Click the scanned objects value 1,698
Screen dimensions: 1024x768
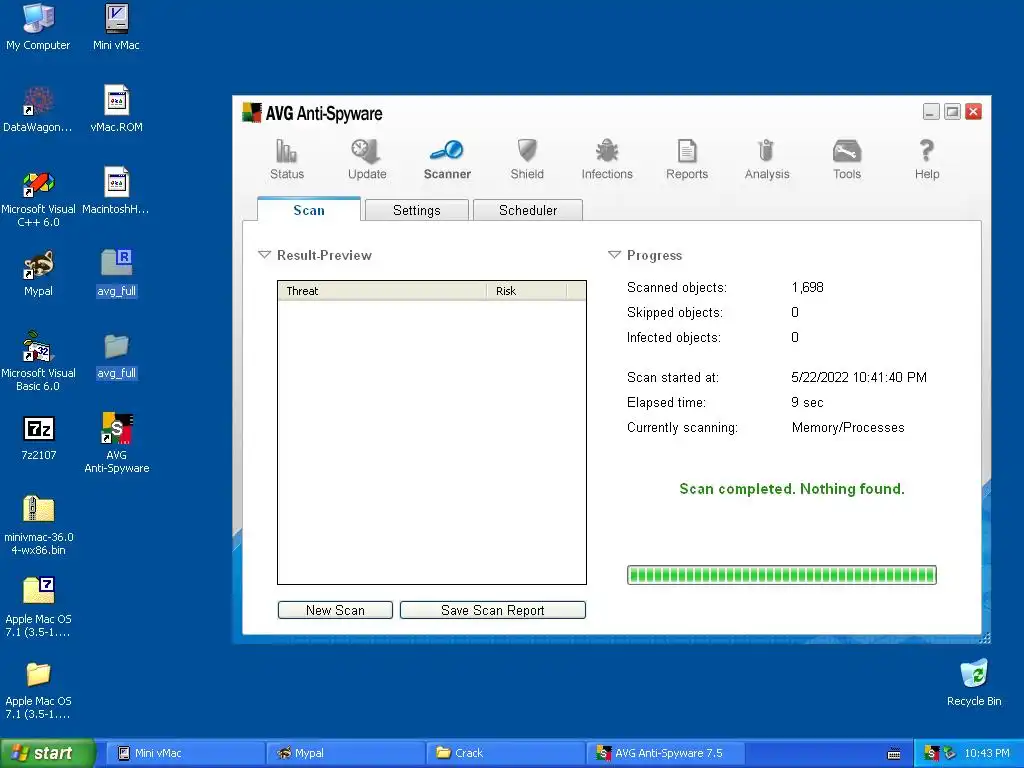pyautogui.click(x=807, y=287)
